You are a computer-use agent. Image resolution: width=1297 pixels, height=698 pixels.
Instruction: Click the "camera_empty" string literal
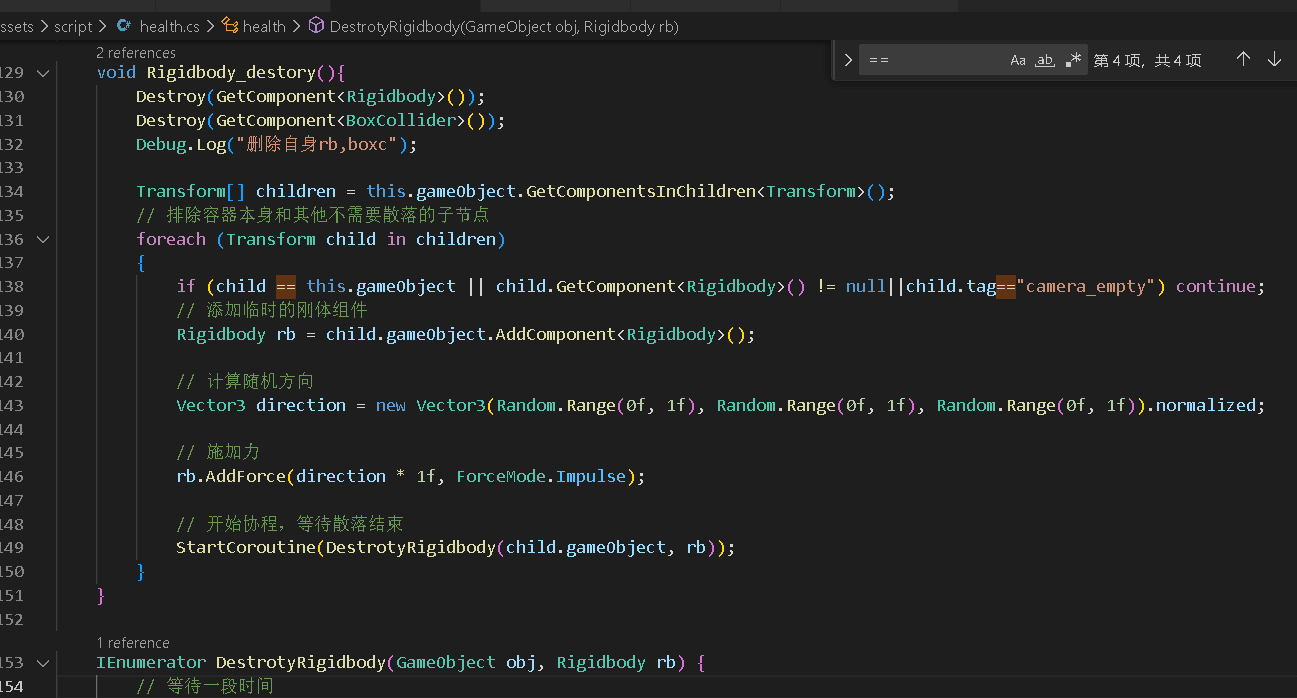tap(1086, 286)
